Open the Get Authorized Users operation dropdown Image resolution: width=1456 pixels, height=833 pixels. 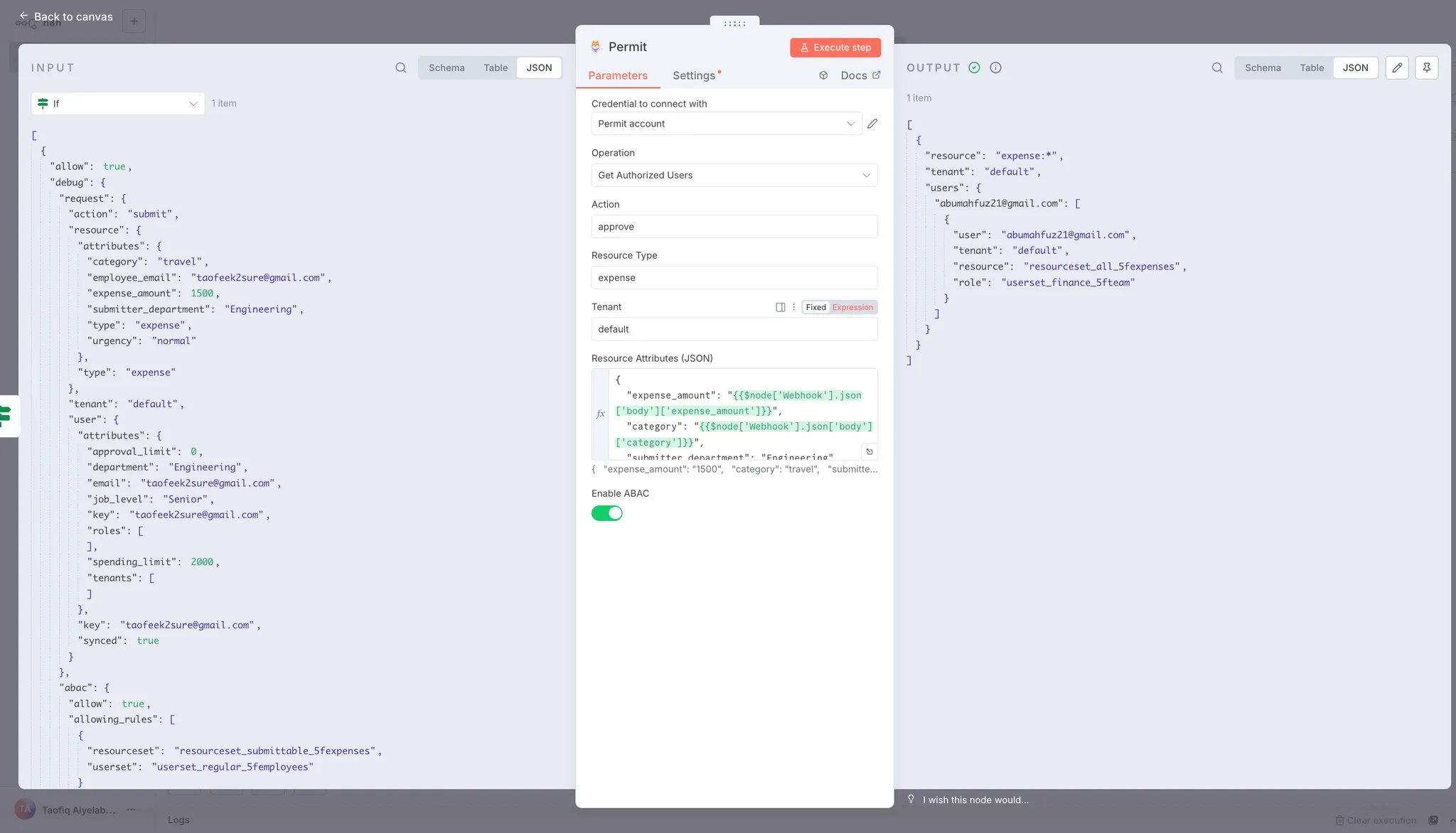click(x=734, y=175)
